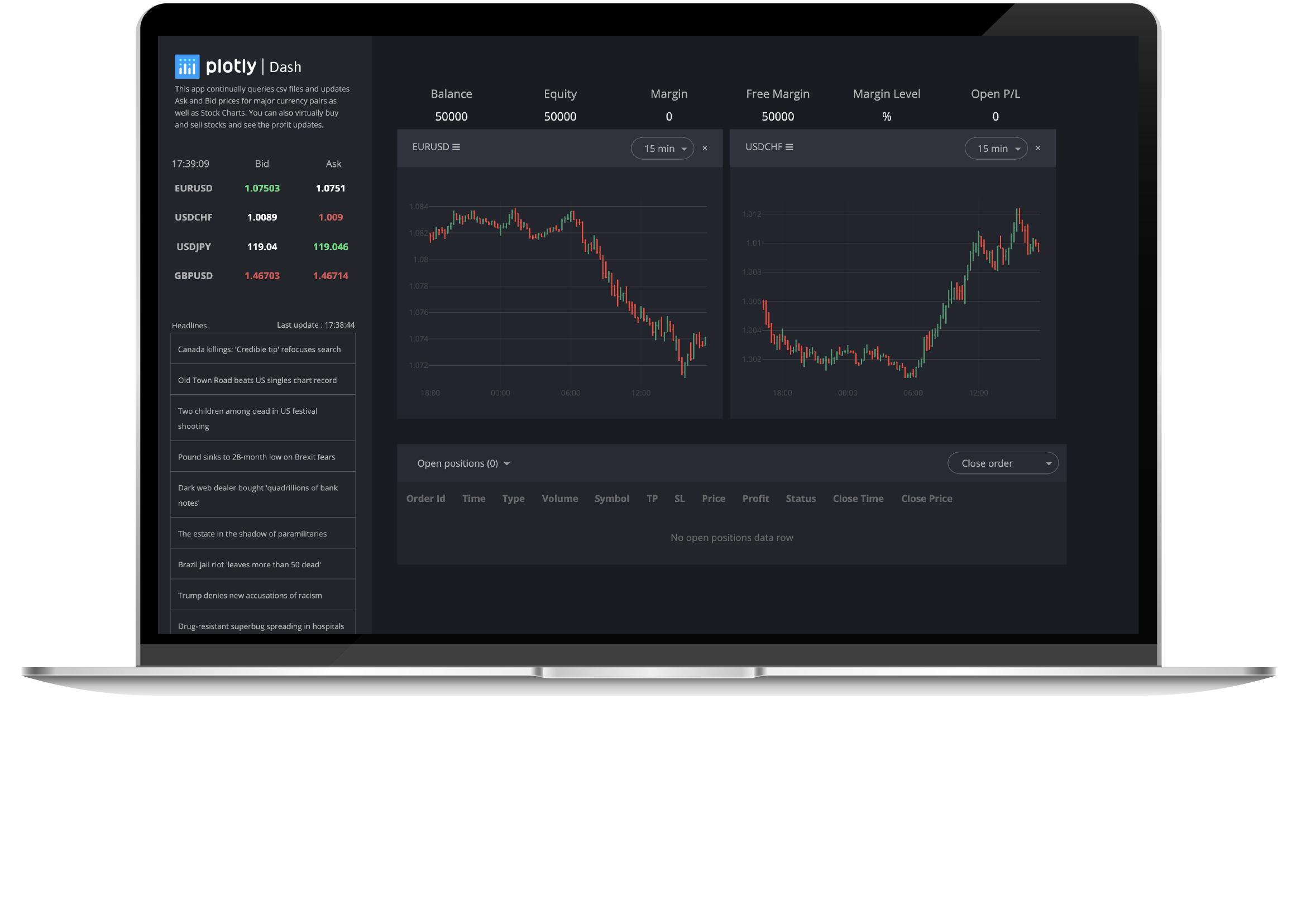Image resolution: width=1292 pixels, height=924 pixels.
Task: Click the Dash title text
Action: [285, 67]
